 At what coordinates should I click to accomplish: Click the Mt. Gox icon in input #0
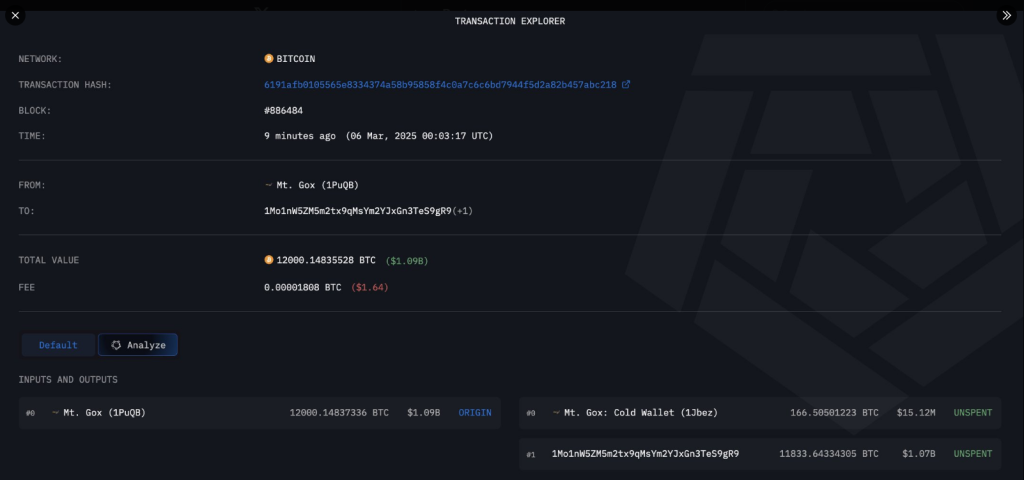(55, 412)
